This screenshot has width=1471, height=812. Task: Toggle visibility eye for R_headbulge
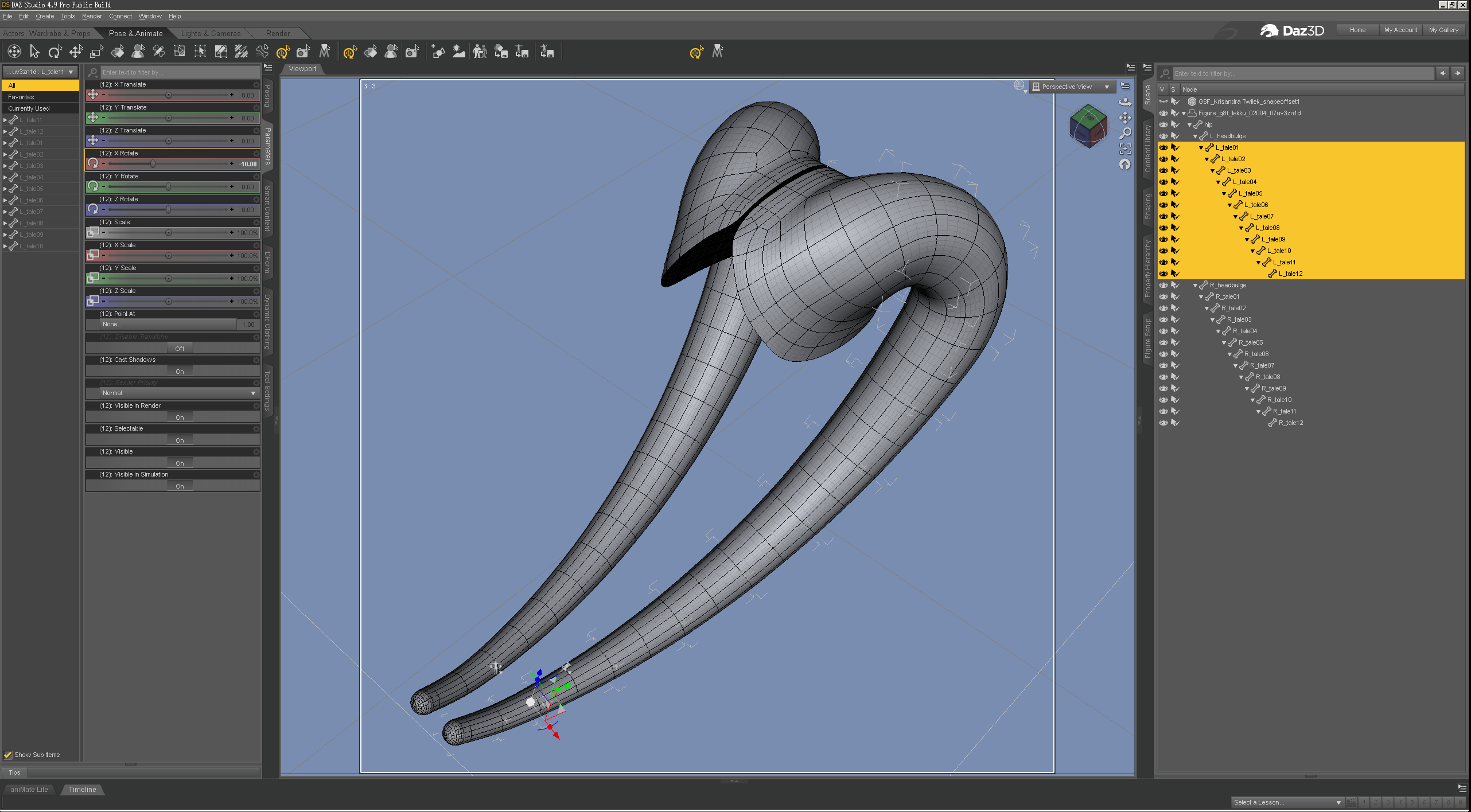[1163, 285]
